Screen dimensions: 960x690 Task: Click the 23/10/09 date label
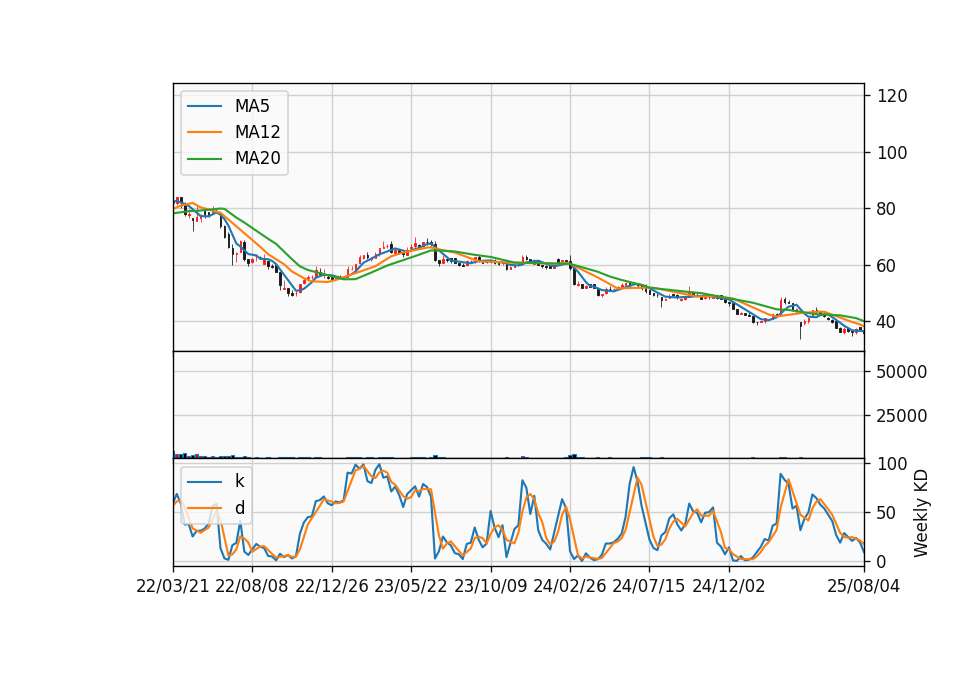(490, 586)
